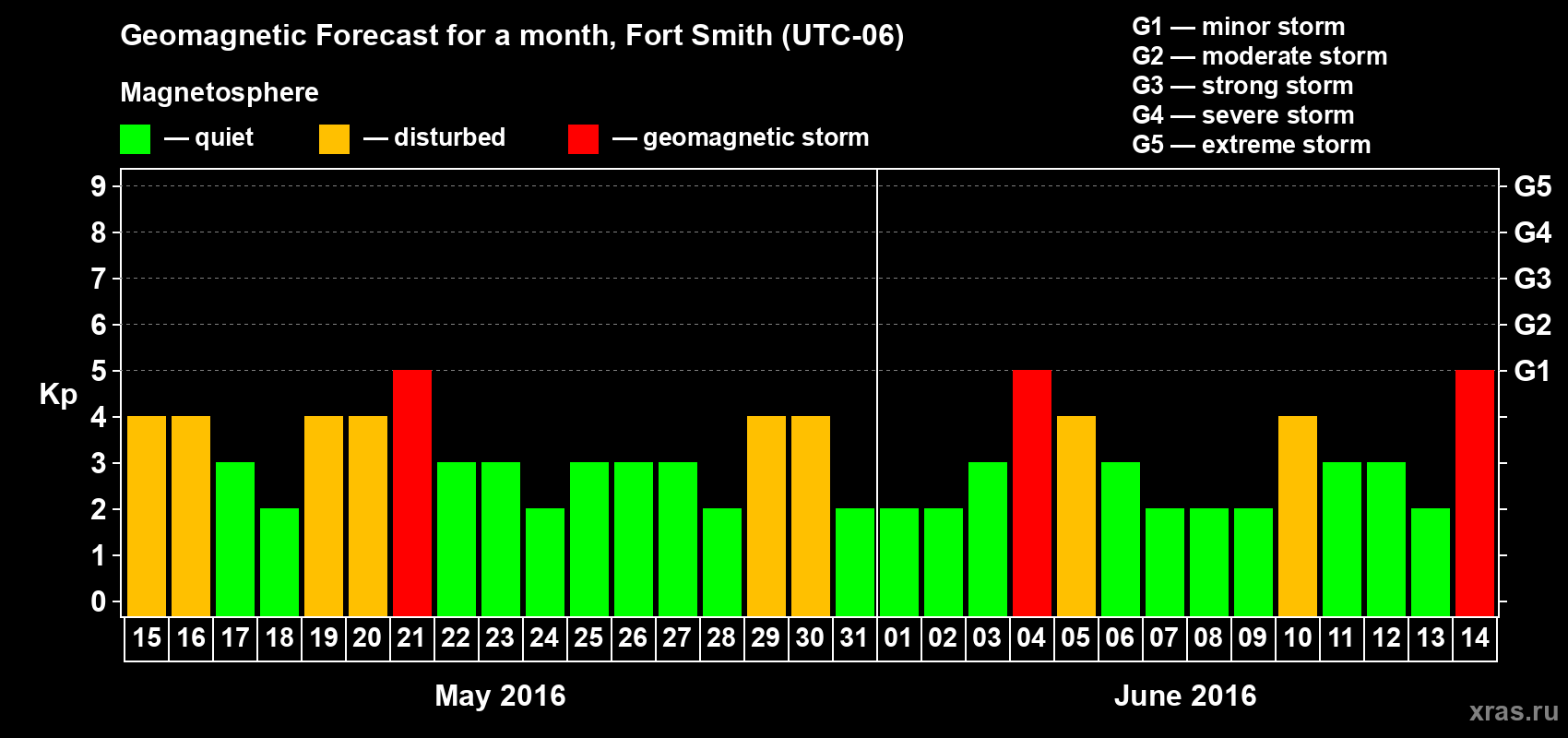Click the orange bar for May 30

tap(811, 517)
